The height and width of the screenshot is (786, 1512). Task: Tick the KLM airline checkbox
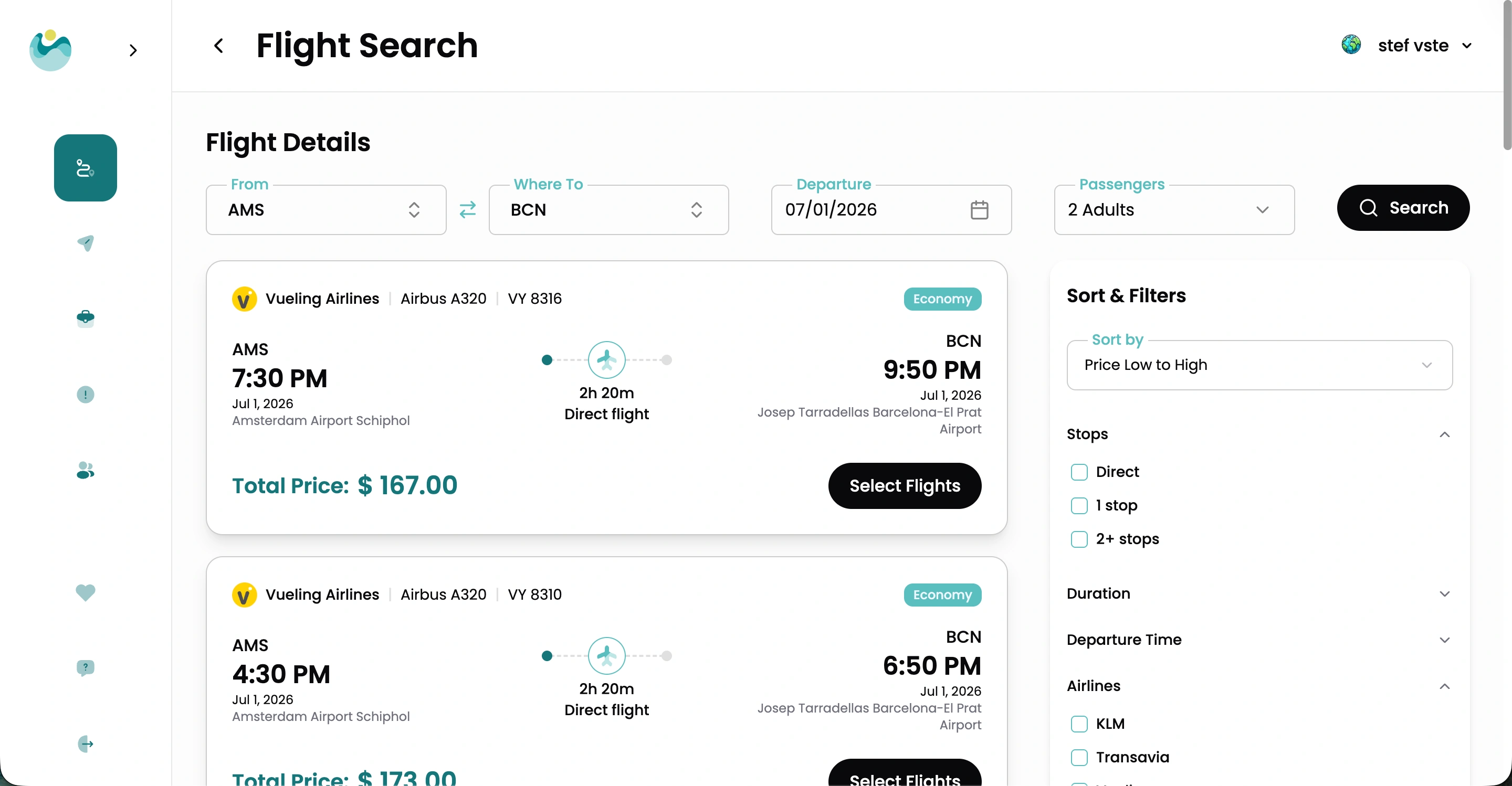1079,724
